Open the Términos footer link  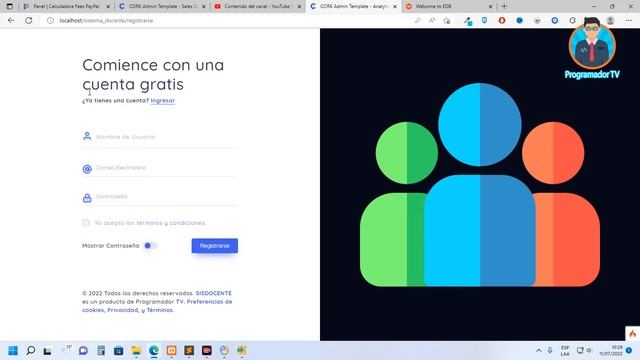click(x=160, y=310)
